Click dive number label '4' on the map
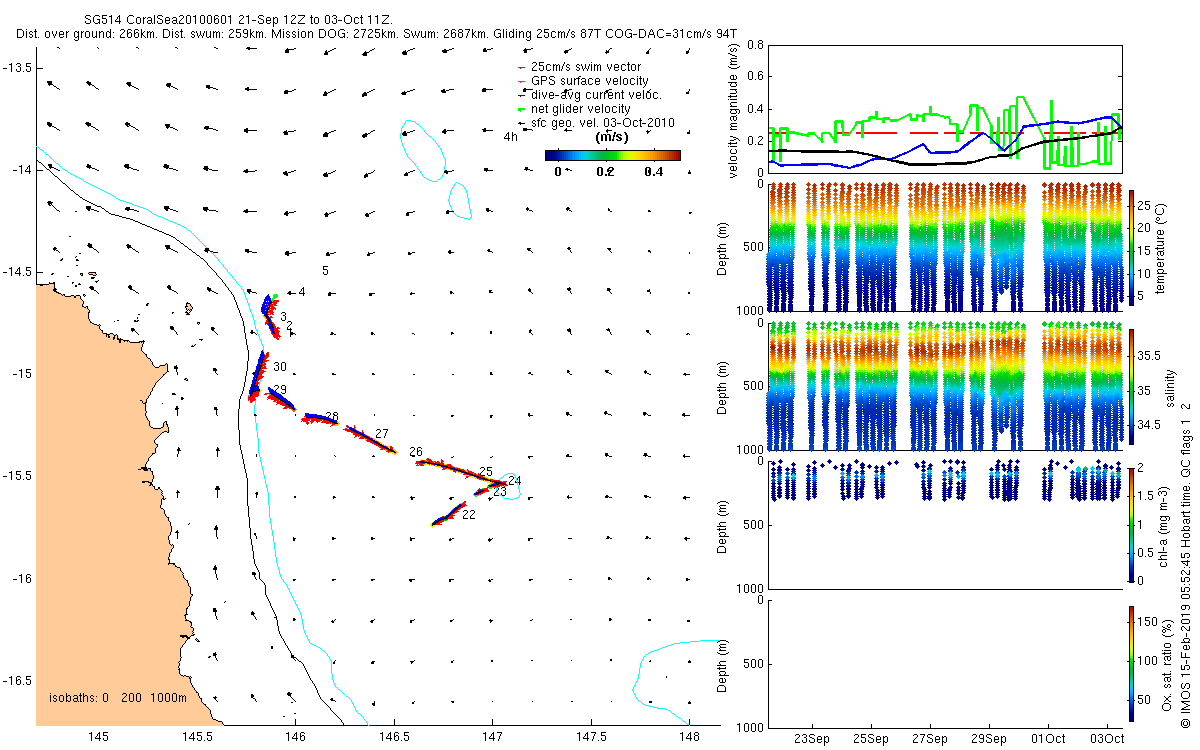Viewport: 1200px width, 750px height. coord(301,292)
